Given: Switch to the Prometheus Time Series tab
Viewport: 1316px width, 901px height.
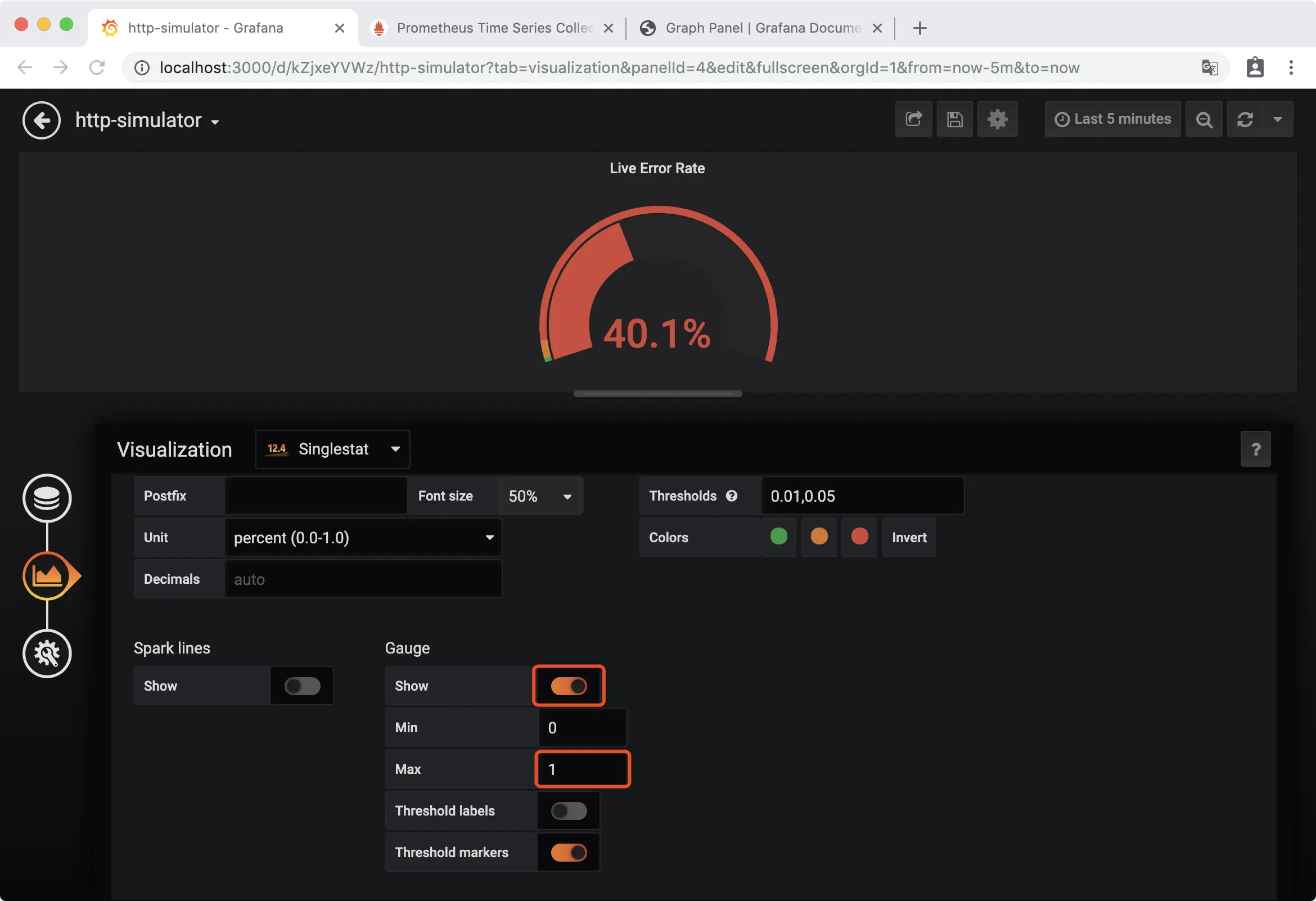Looking at the screenshot, I should tap(492, 28).
